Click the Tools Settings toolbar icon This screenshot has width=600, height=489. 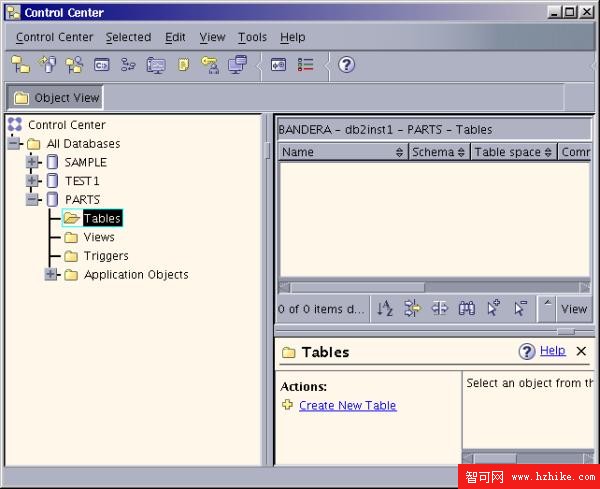[x=278, y=65]
